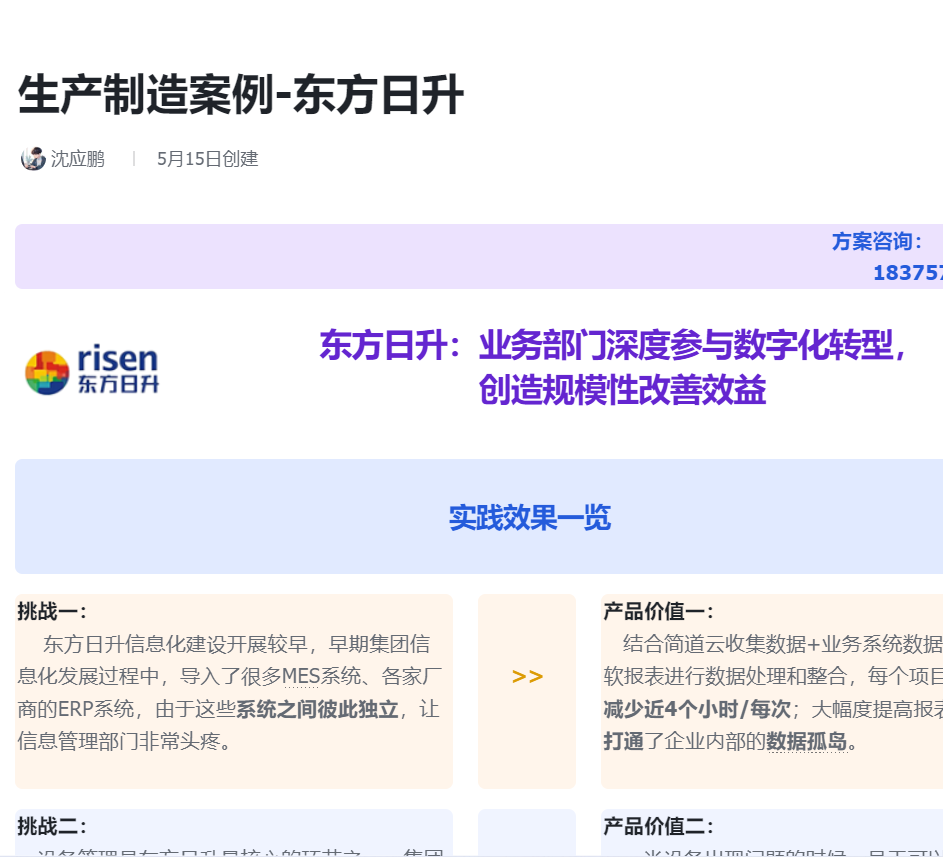Click the 产品价值二 heading
This screenshot has width=943, height=857.
(x=659, y=826)
